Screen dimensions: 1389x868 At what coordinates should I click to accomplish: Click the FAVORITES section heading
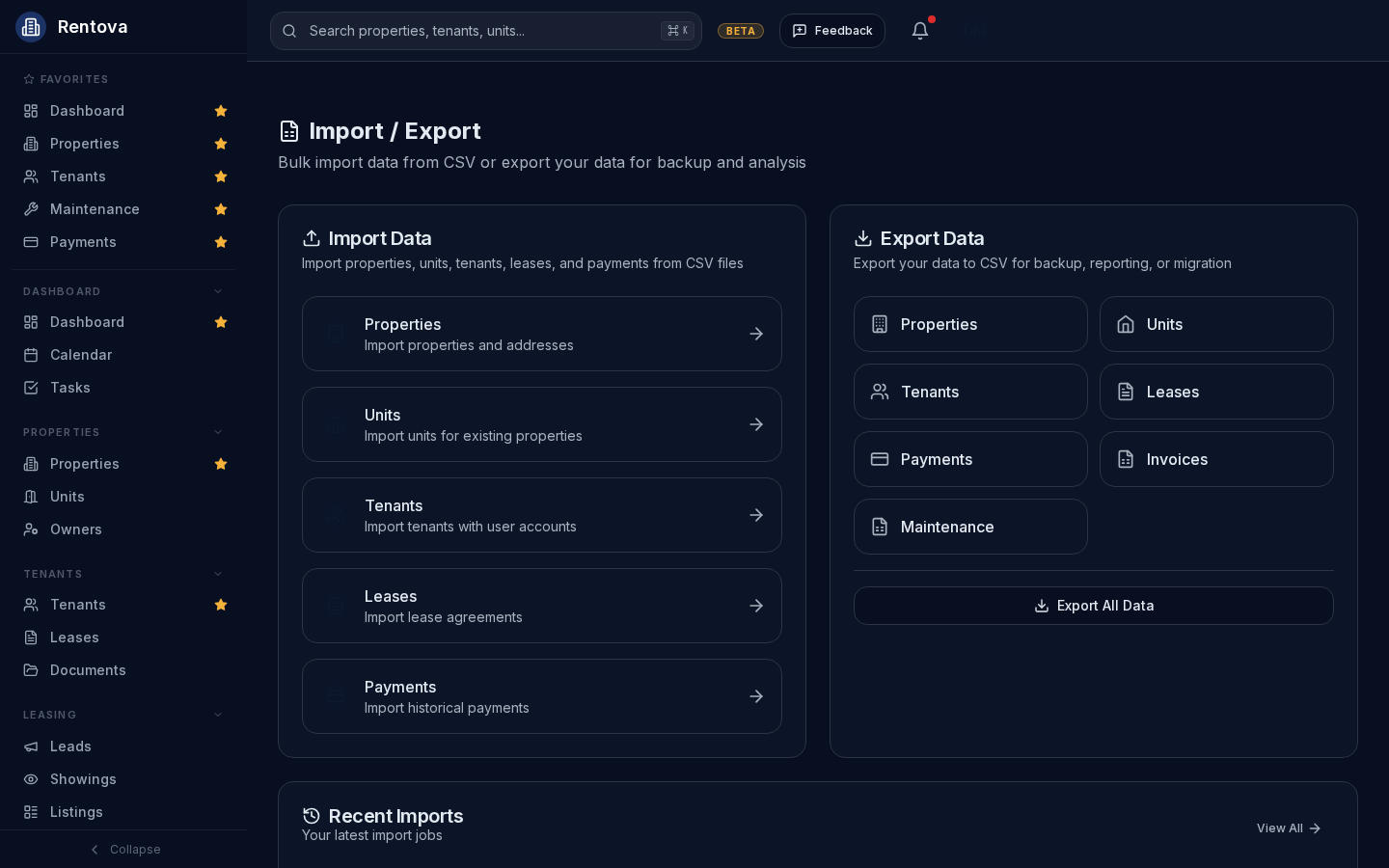(74, 79)
